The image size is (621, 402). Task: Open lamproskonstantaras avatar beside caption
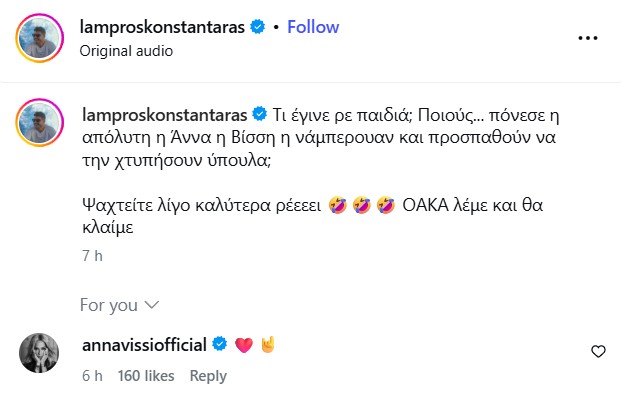click(41, 123)
